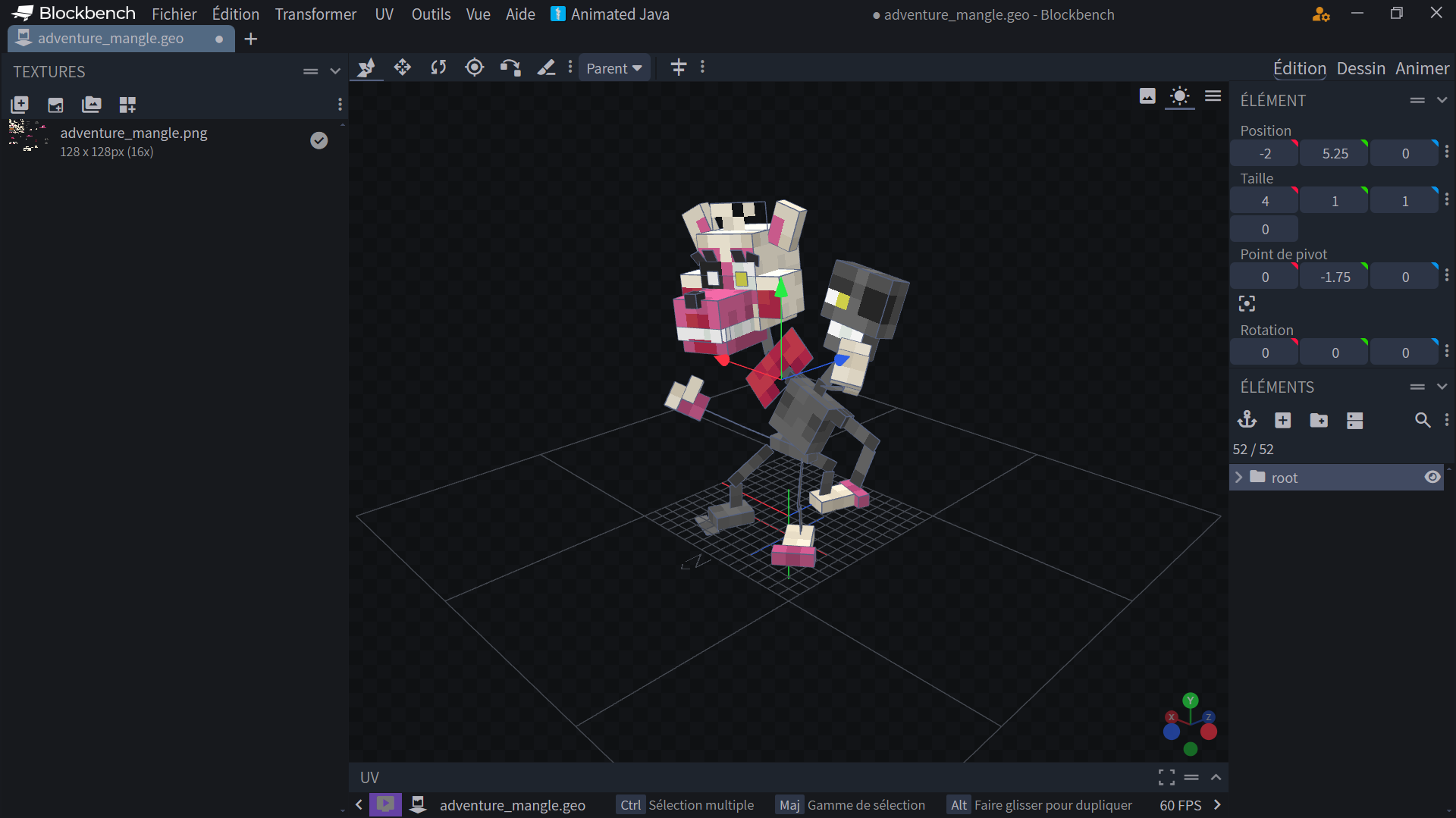The image size is (1456, 818).
Task: Open Elements toolbar overflow menu
Action: [1447, 420]
